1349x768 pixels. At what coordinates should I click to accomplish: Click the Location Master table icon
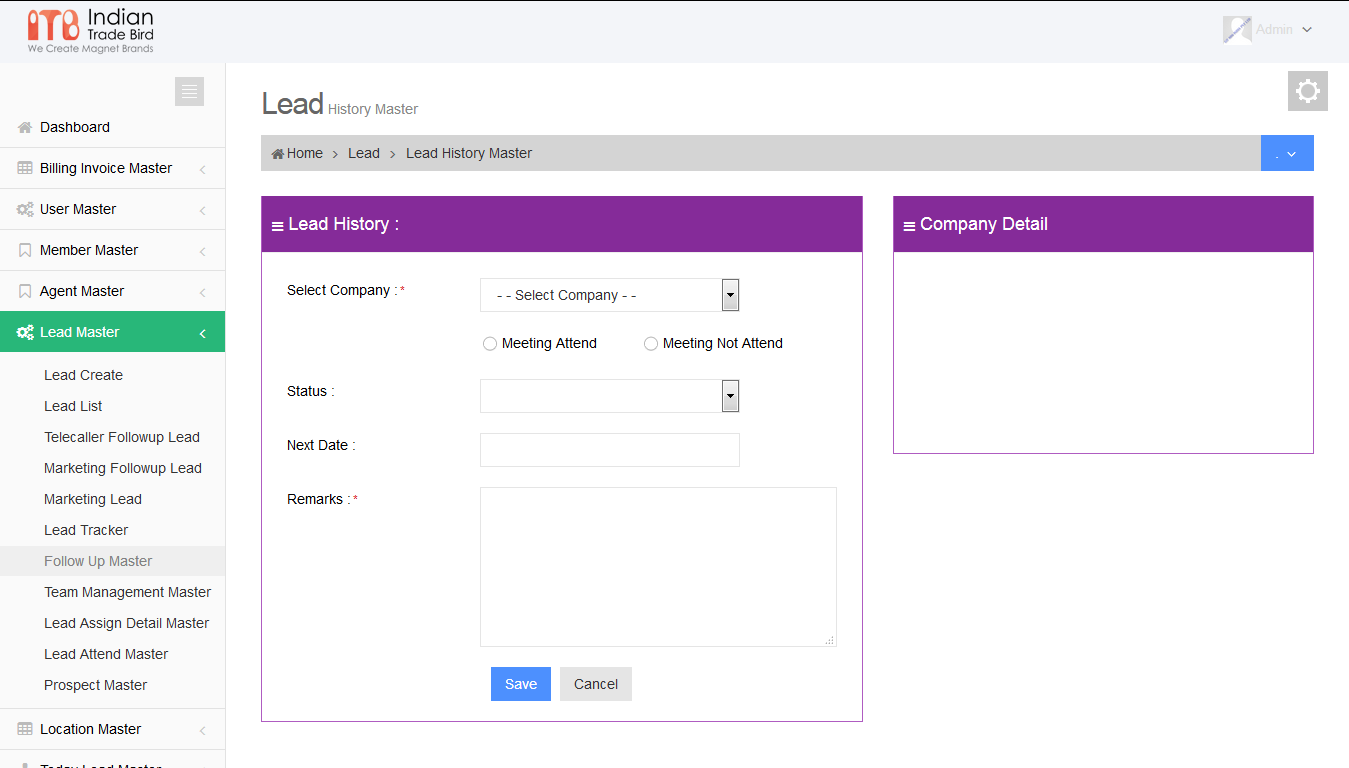pyautogui.click(x=25, y=729)
